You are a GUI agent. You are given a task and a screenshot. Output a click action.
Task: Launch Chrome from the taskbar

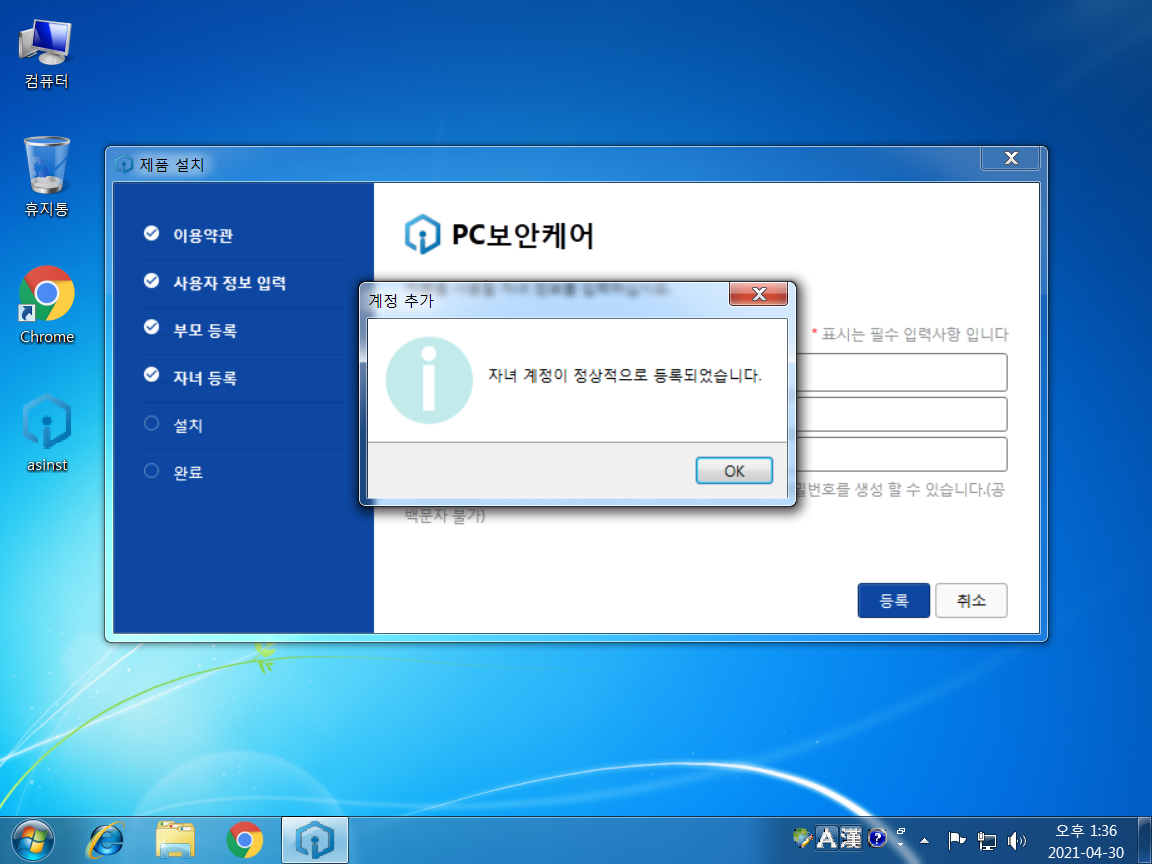245,840
